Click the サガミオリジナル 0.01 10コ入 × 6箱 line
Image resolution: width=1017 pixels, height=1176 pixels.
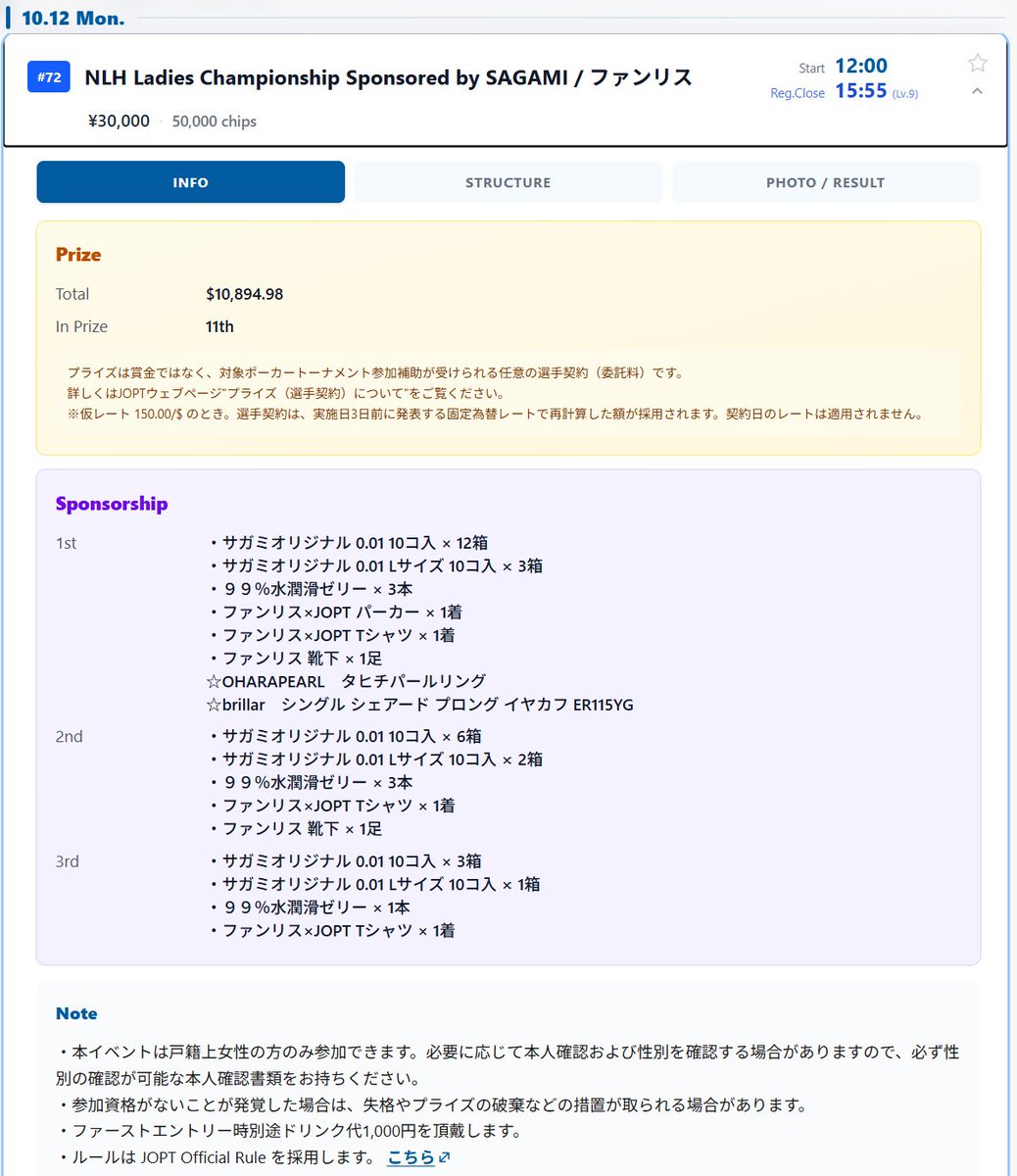pos(343,736)
